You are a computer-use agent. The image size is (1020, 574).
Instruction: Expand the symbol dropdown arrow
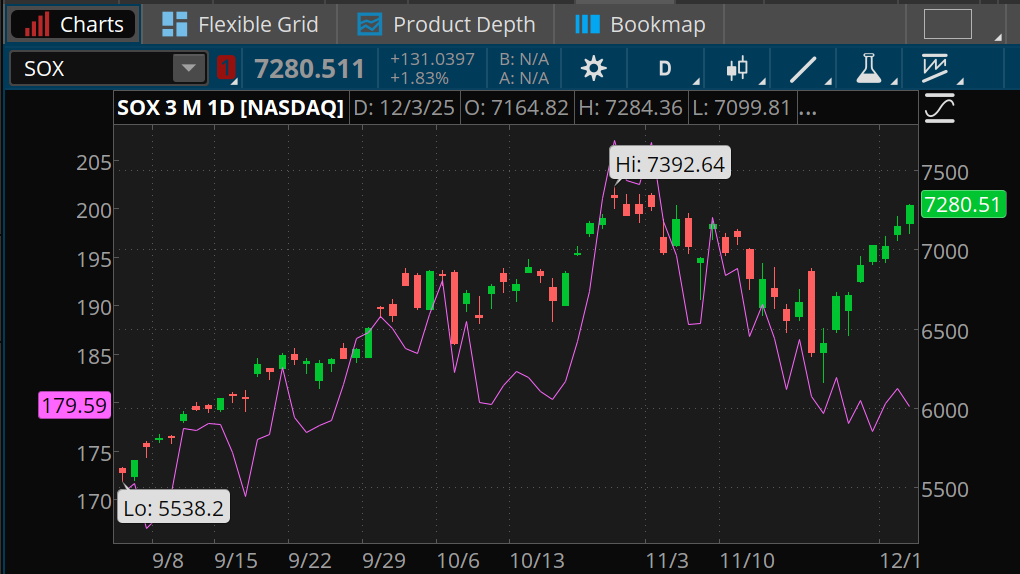189,68
